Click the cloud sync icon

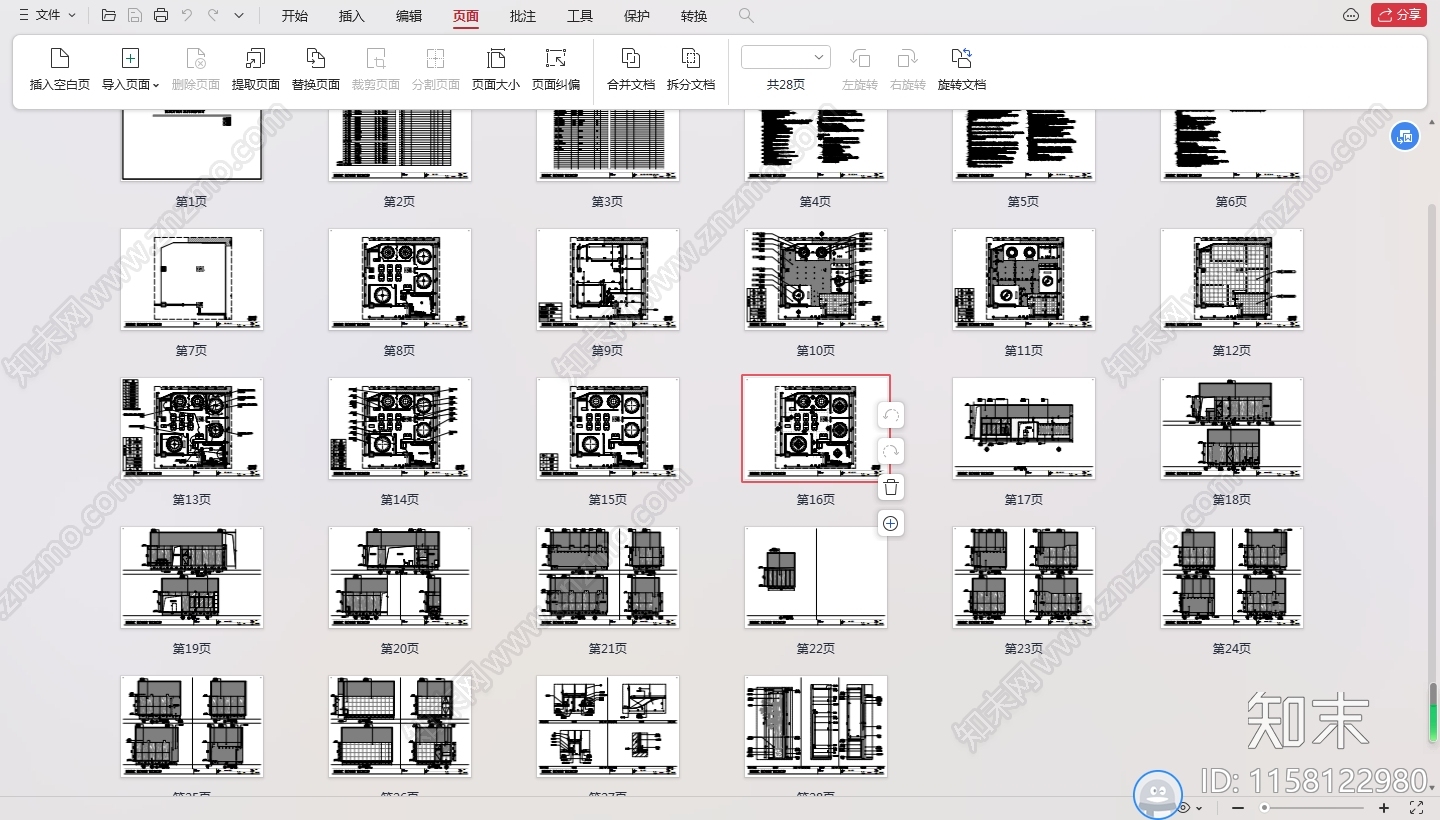coord(1351,15)
